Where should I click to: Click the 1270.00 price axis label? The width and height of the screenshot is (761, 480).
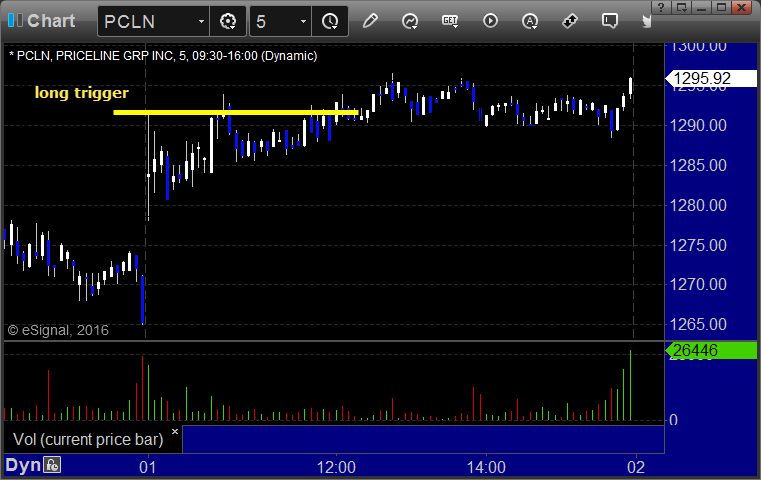[698, 284]
